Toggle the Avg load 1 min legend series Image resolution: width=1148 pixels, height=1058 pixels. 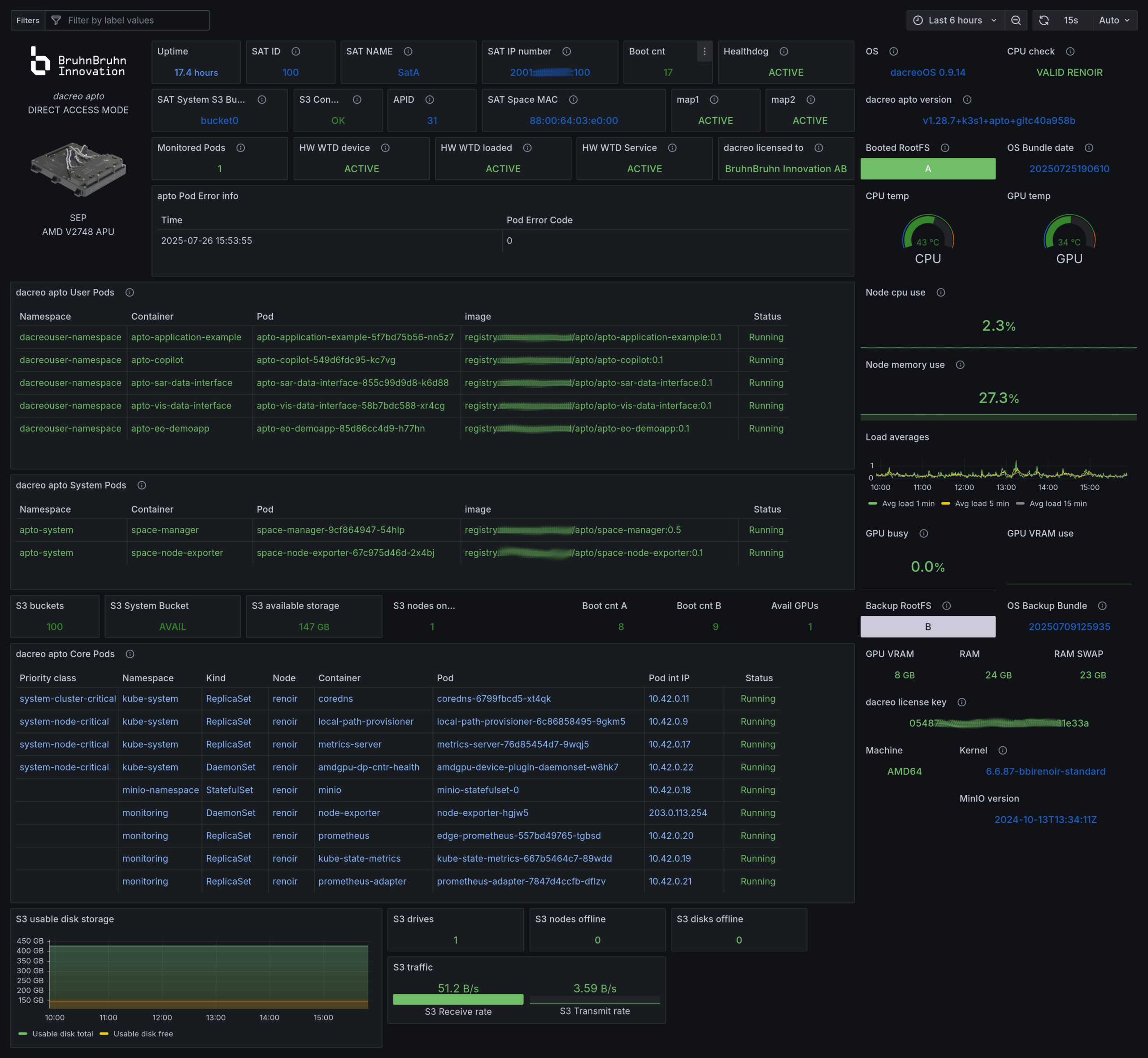pos(908,504)
